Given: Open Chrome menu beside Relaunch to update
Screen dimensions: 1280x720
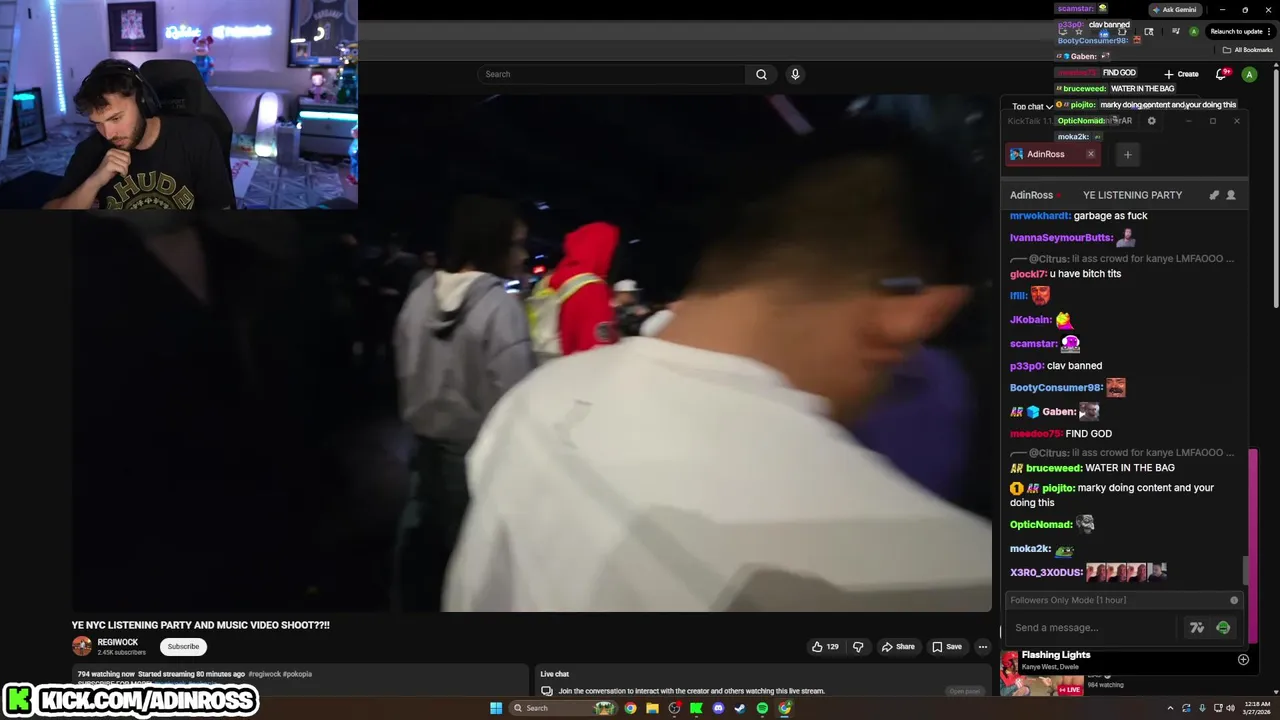Looking at the screenshot, I should [x=1269, y=32].
